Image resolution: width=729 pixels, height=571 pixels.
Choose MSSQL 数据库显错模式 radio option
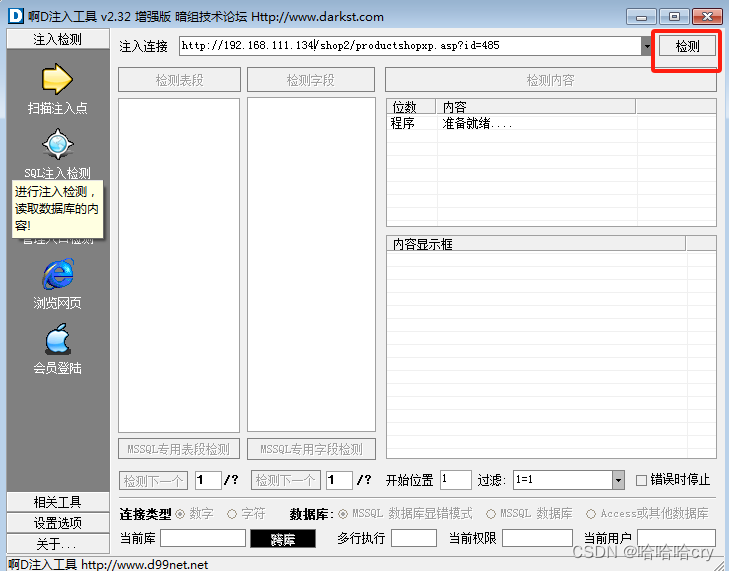(x=343, y=514)
